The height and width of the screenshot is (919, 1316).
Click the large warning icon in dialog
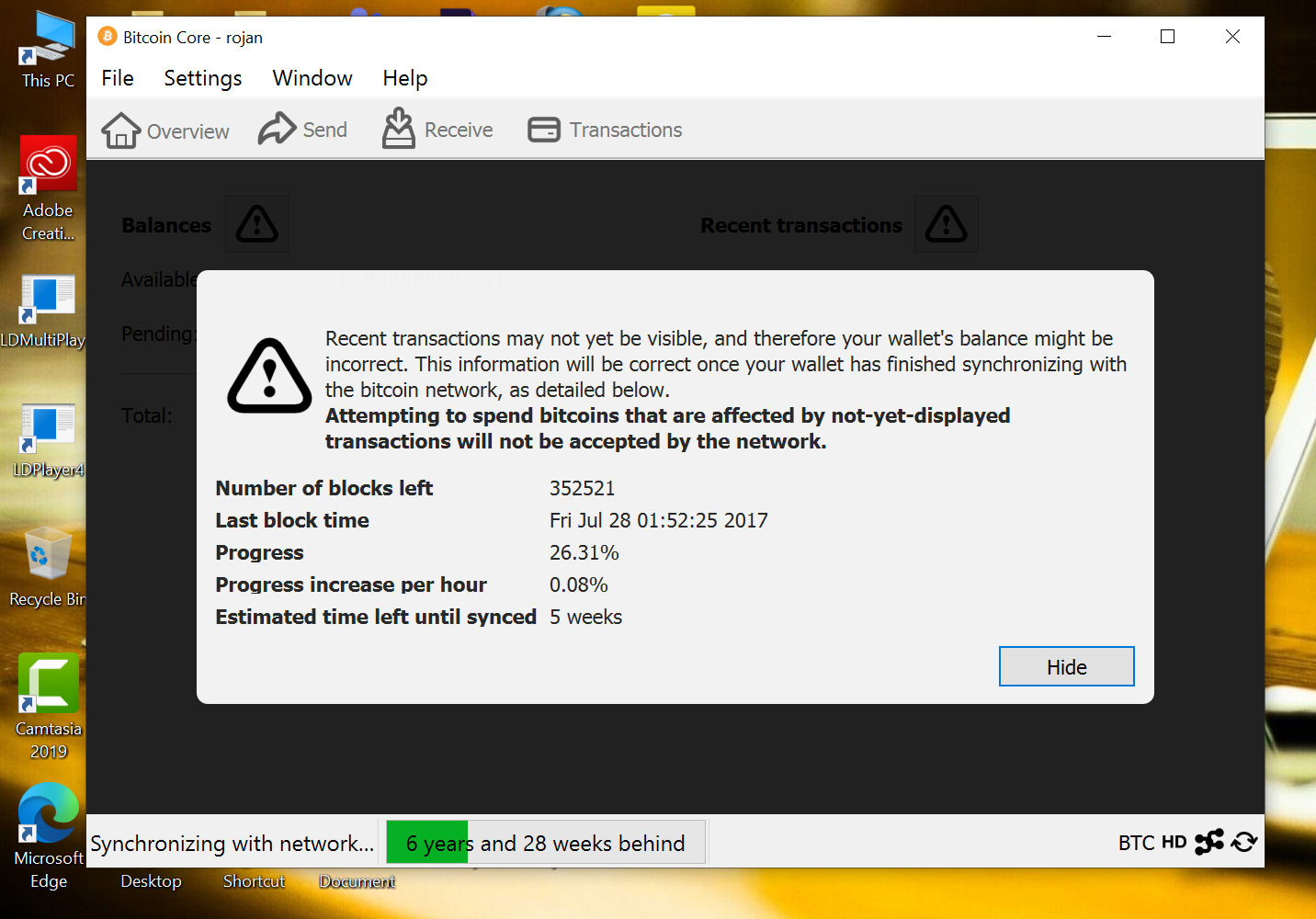click(x=269, y=377)
